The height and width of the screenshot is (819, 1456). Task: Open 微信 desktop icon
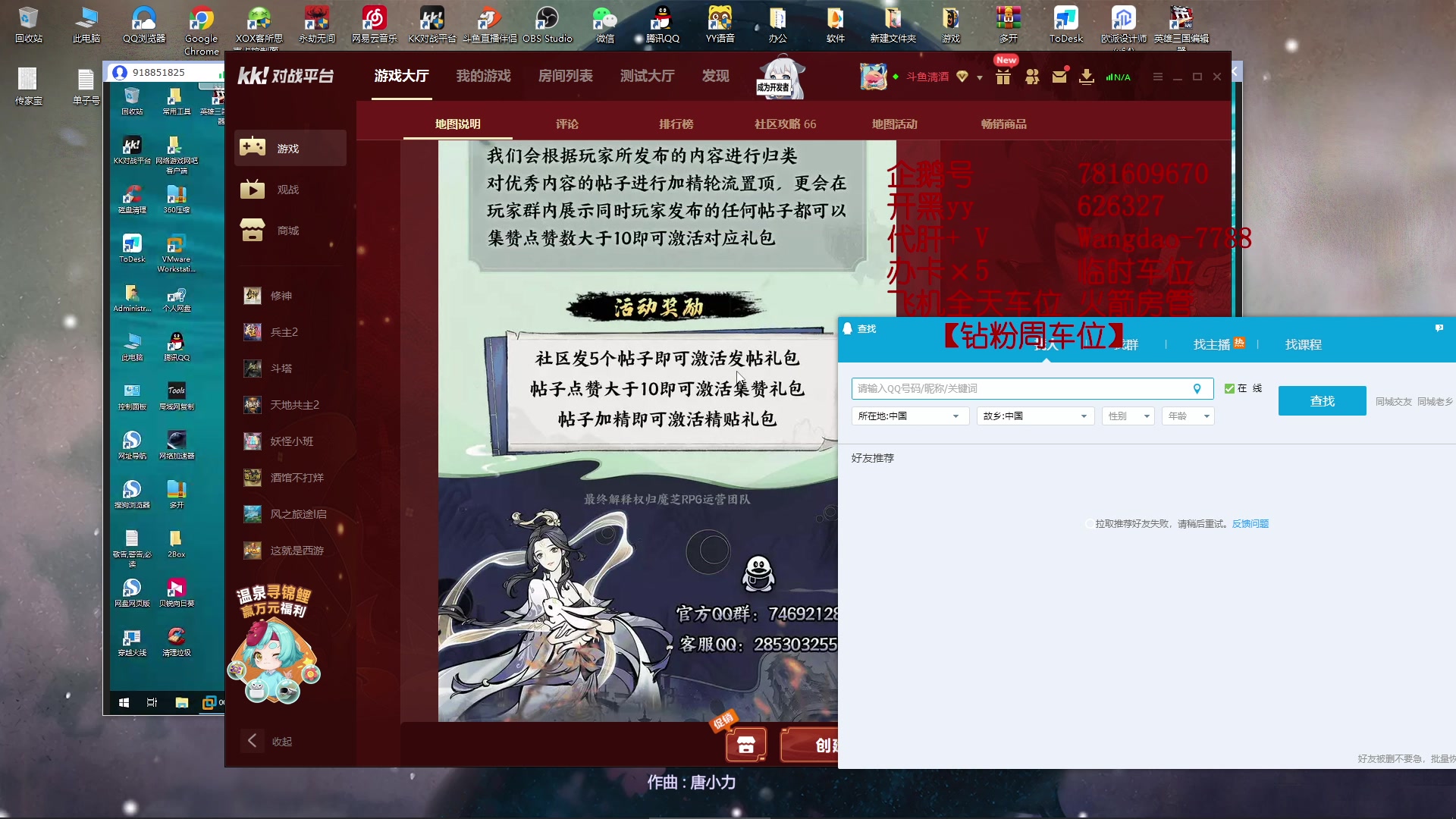point(604,25)
